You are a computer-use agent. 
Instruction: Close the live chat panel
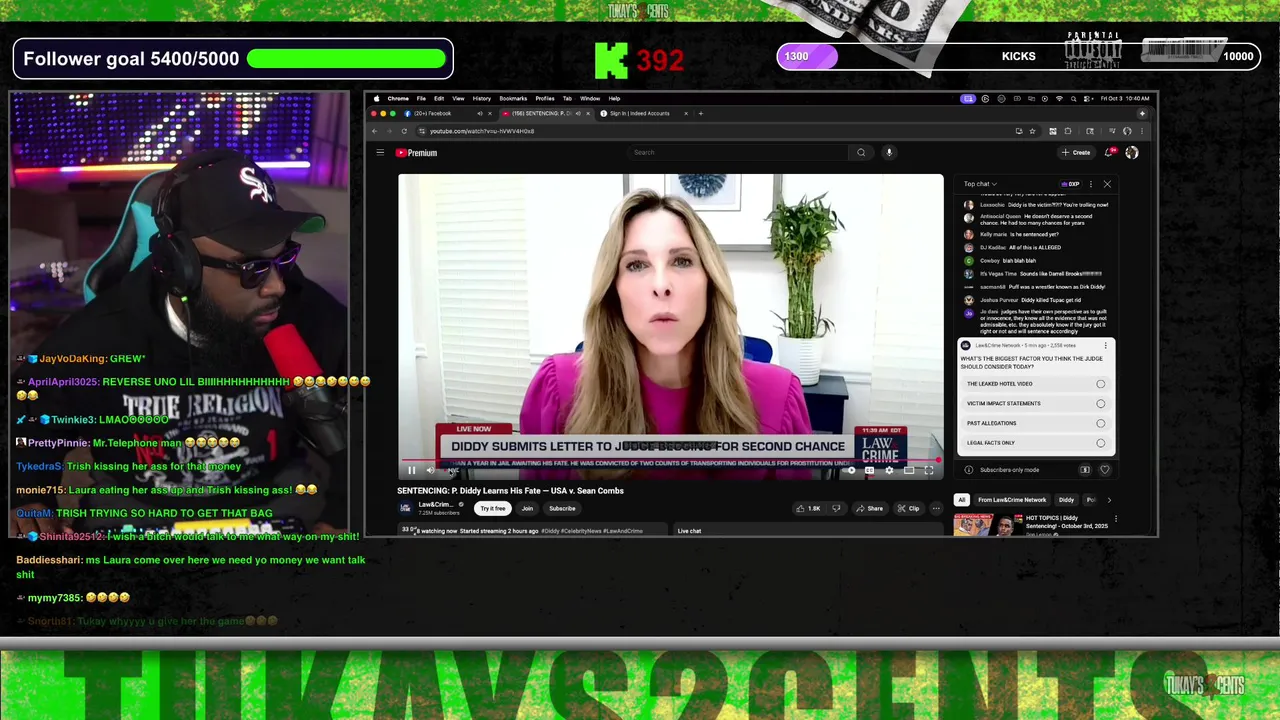pyautogui.click(x=1107, y=184)
